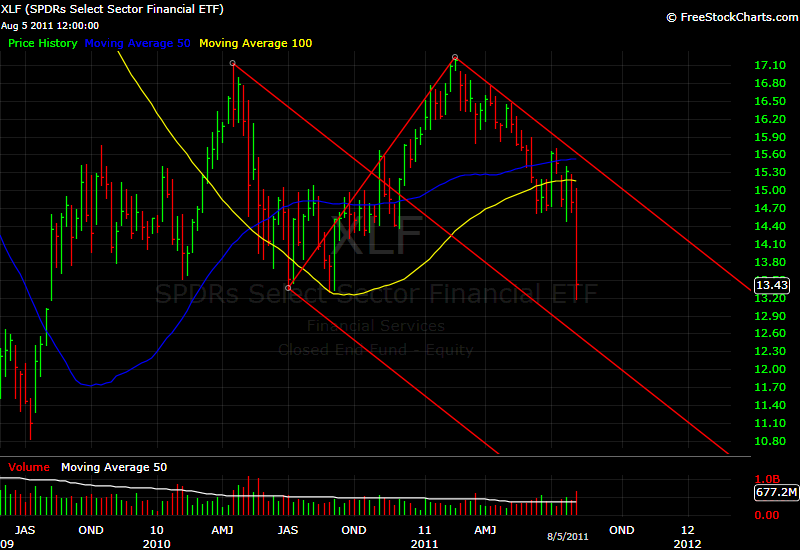Click the 15.60 price axis label
Image resolution: width=800 pixels, height=550 pixels.
770,154
